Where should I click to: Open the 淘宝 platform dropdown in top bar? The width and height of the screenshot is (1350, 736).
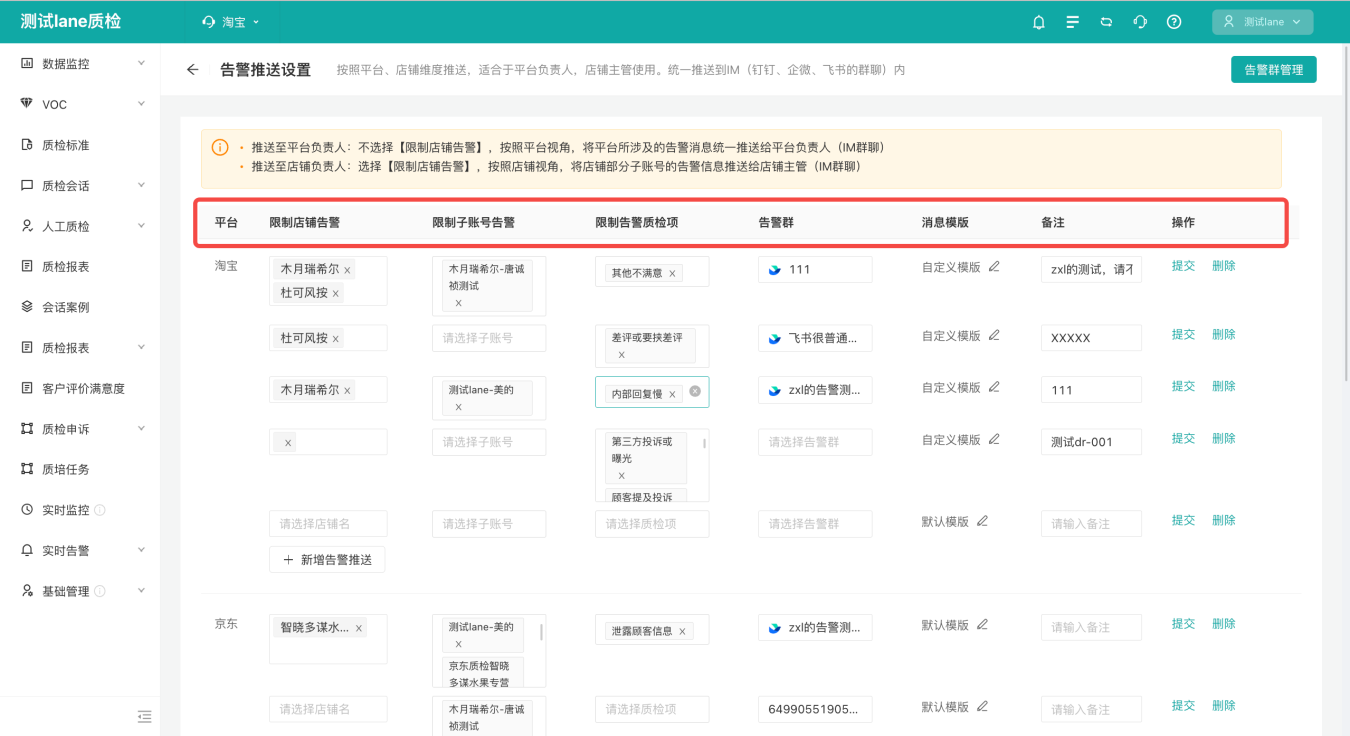231,21
